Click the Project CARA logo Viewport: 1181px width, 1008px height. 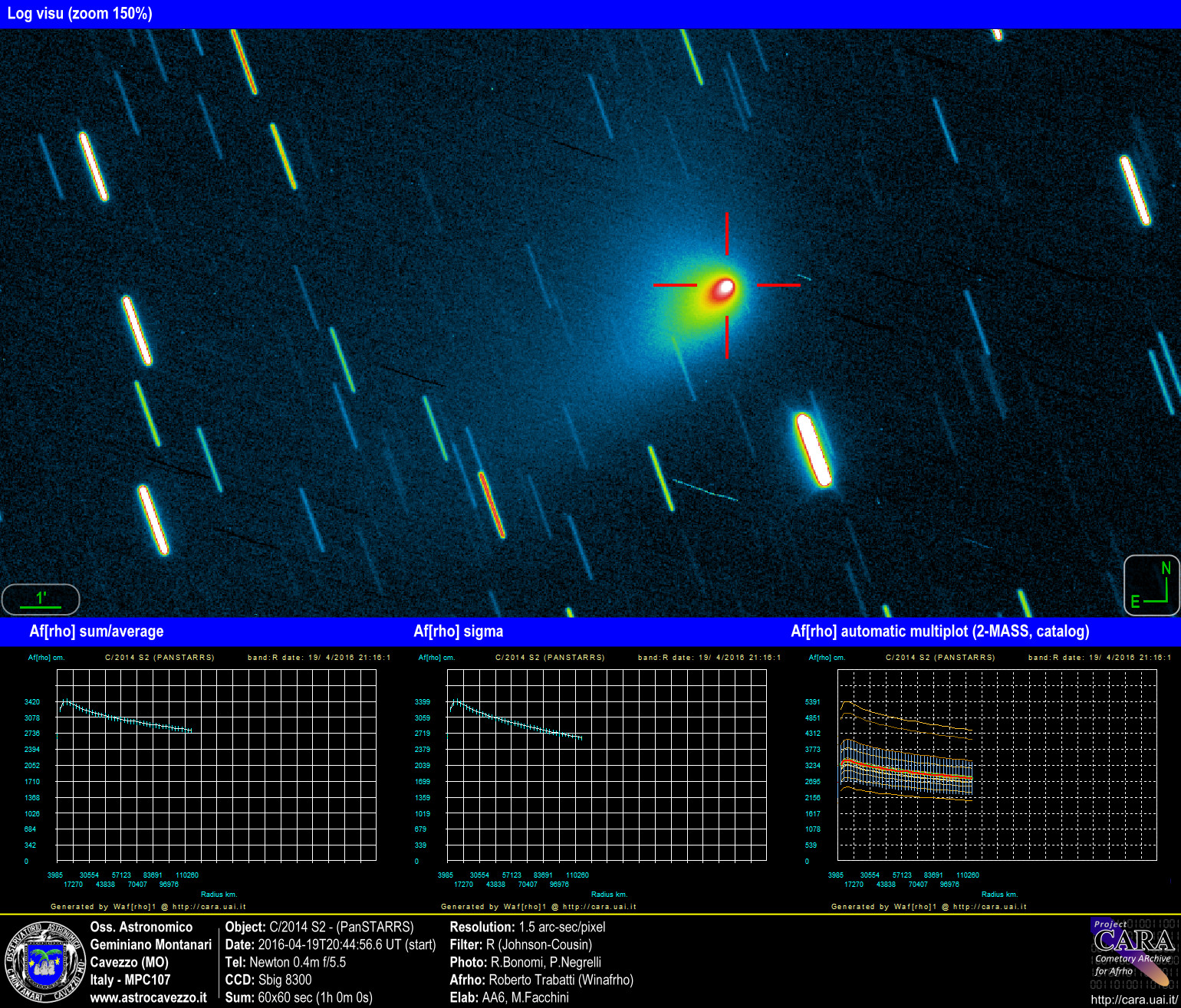click(x=1134, y=953)
